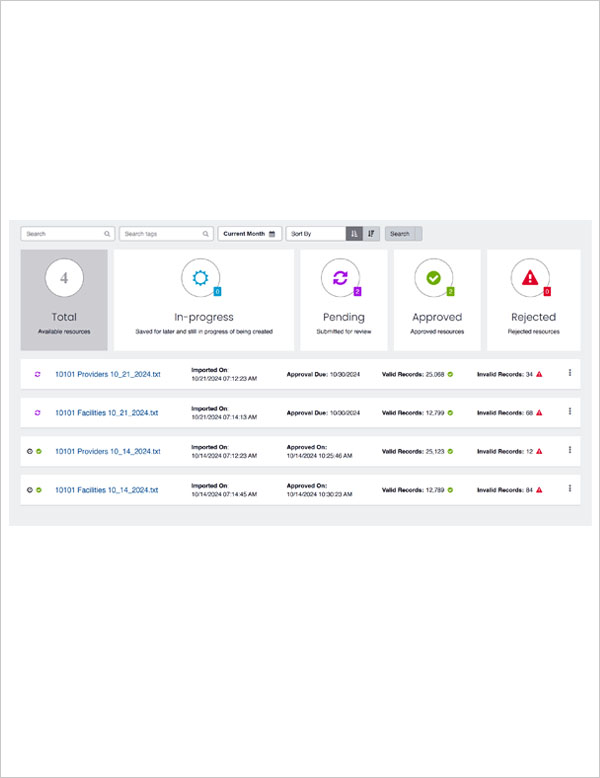This screenshot has width=600, height=778.
Task: Select the Approved filter card
Action: pos(437,300)
